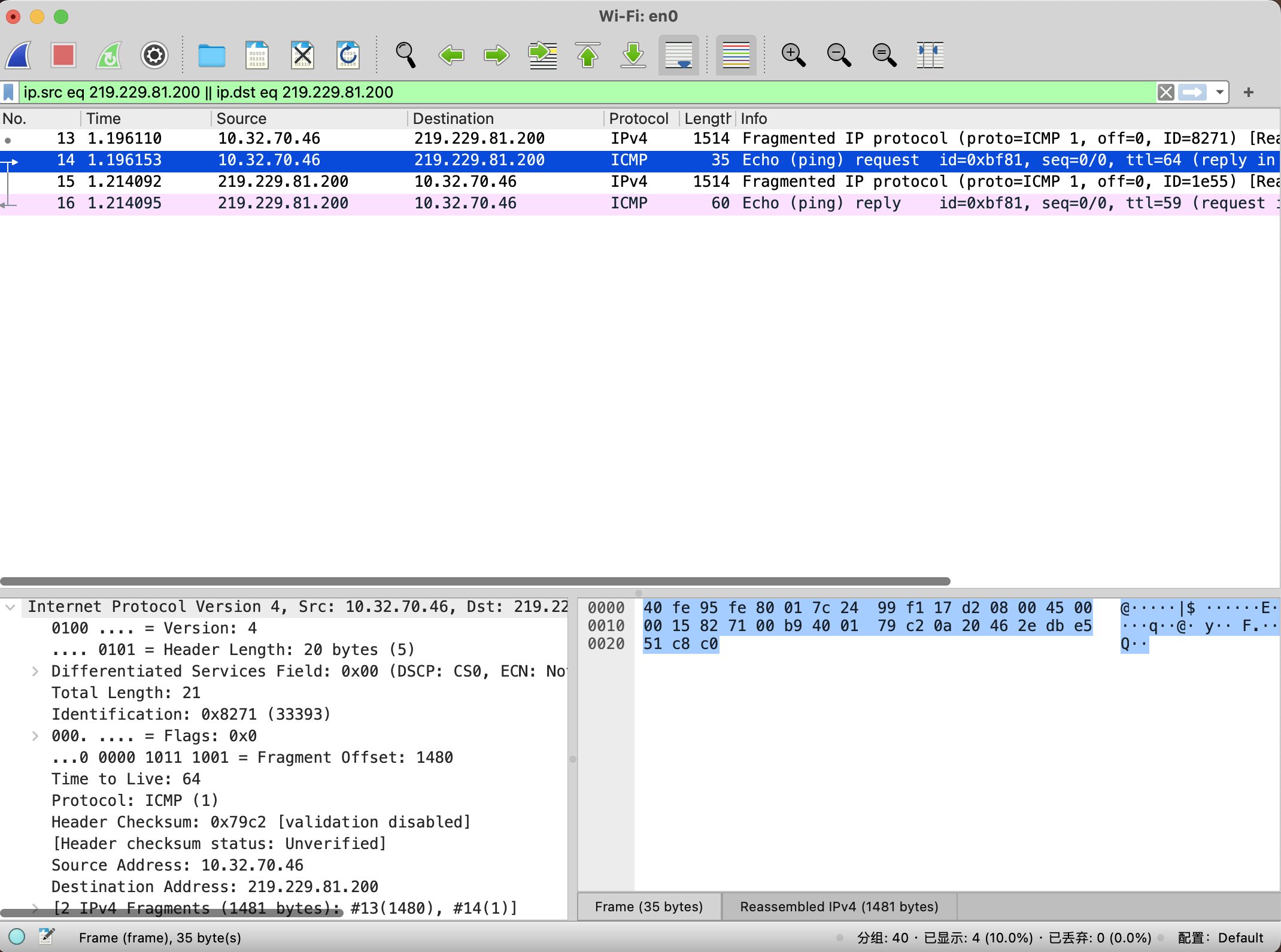Screen dimensions: 1281x952
Task: Edit the display filter expression field
Action: [x=587, y=92]
